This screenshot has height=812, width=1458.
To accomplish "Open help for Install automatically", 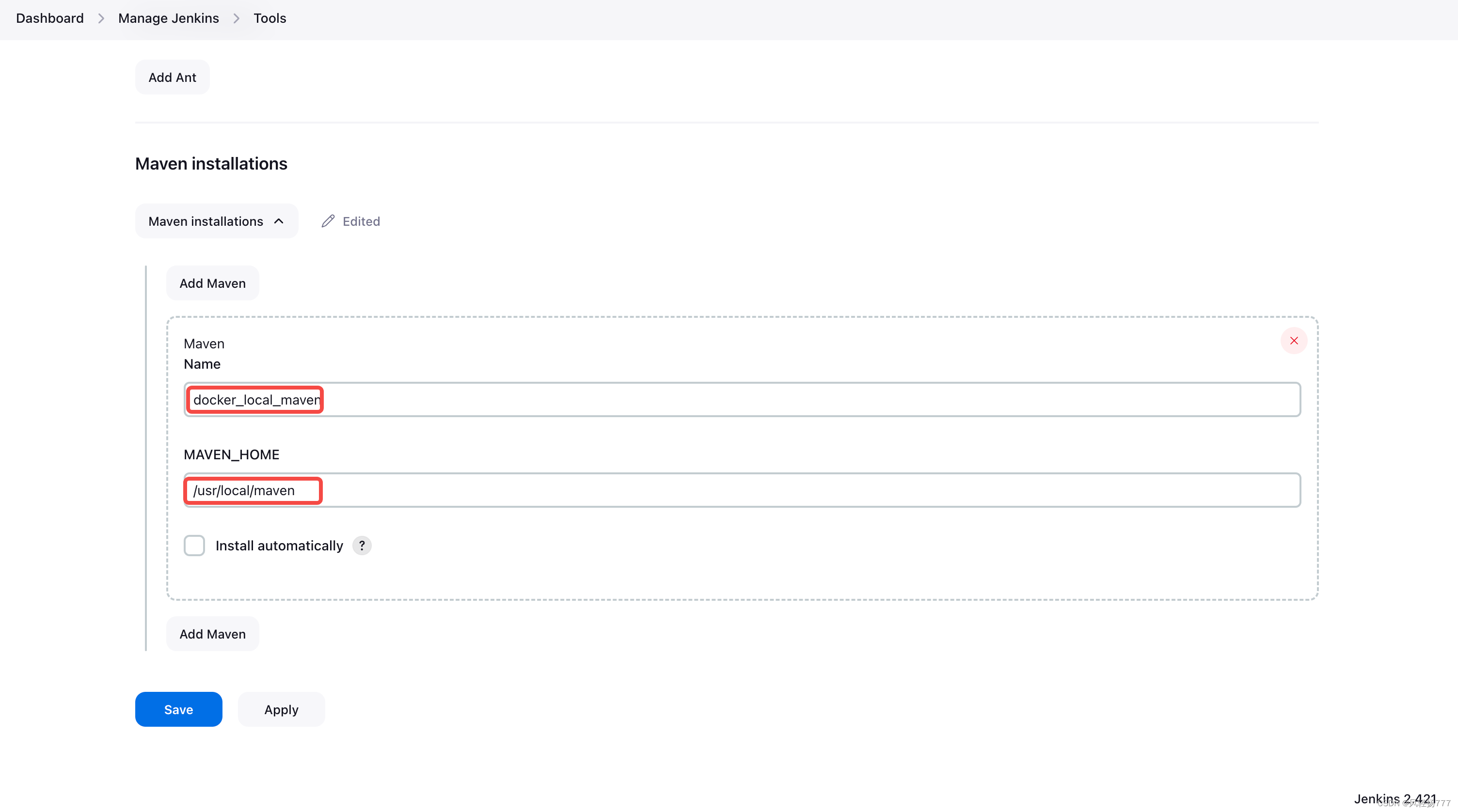I will coord(362,546).
